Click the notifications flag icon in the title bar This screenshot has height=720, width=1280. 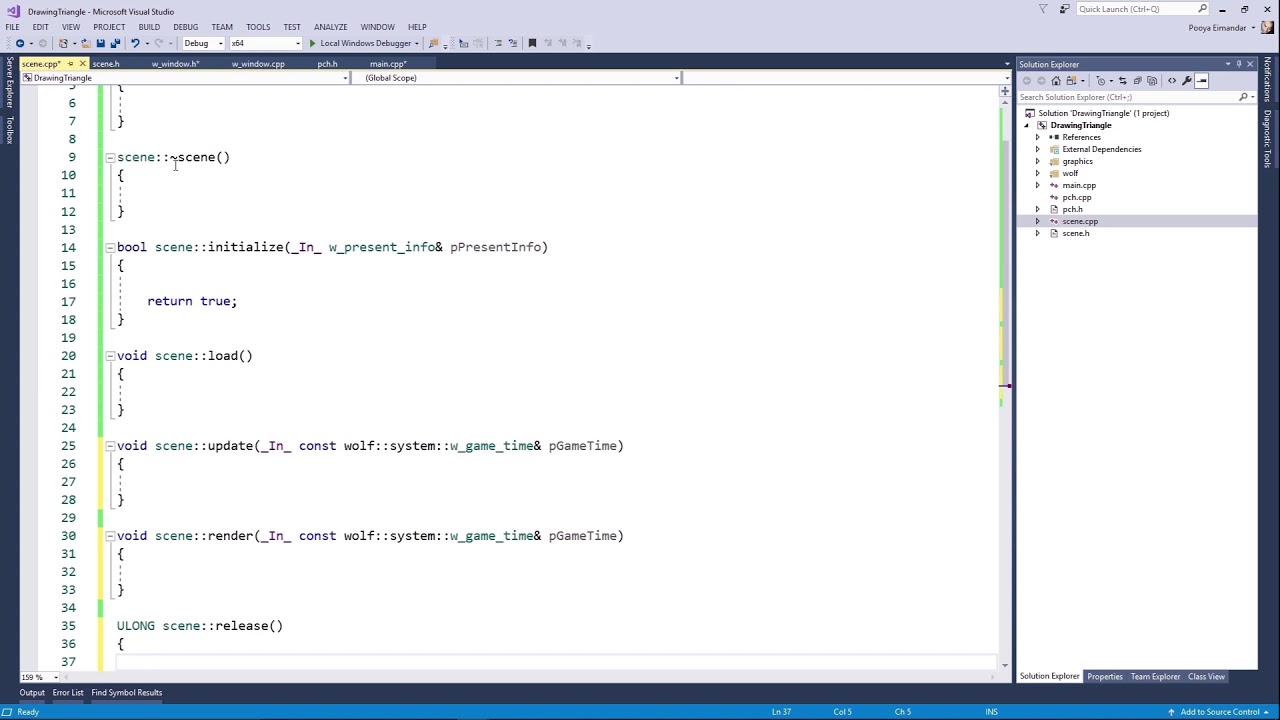(x=1043, y=9)
